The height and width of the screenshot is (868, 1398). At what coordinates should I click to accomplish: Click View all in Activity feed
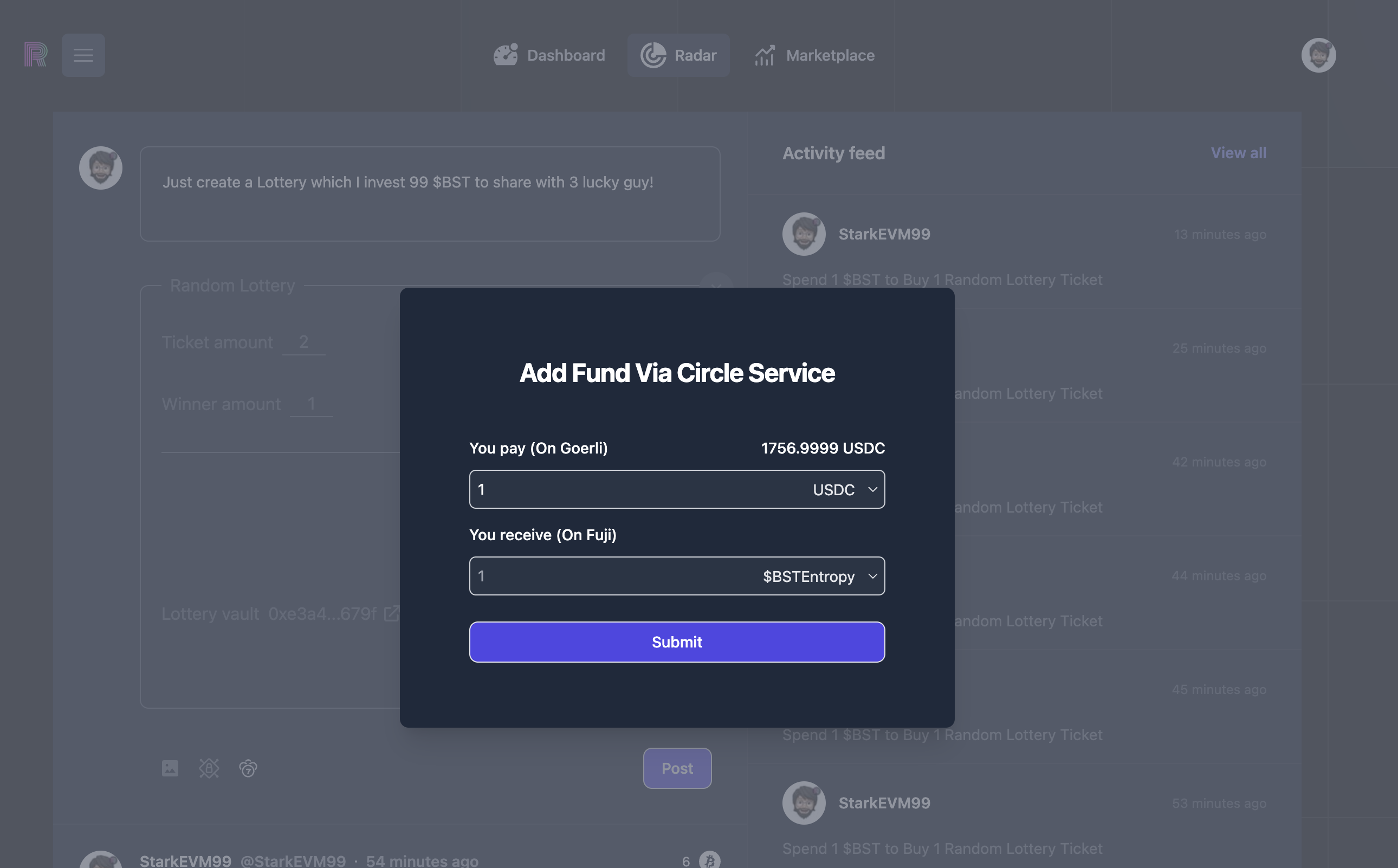[1238, 153]
